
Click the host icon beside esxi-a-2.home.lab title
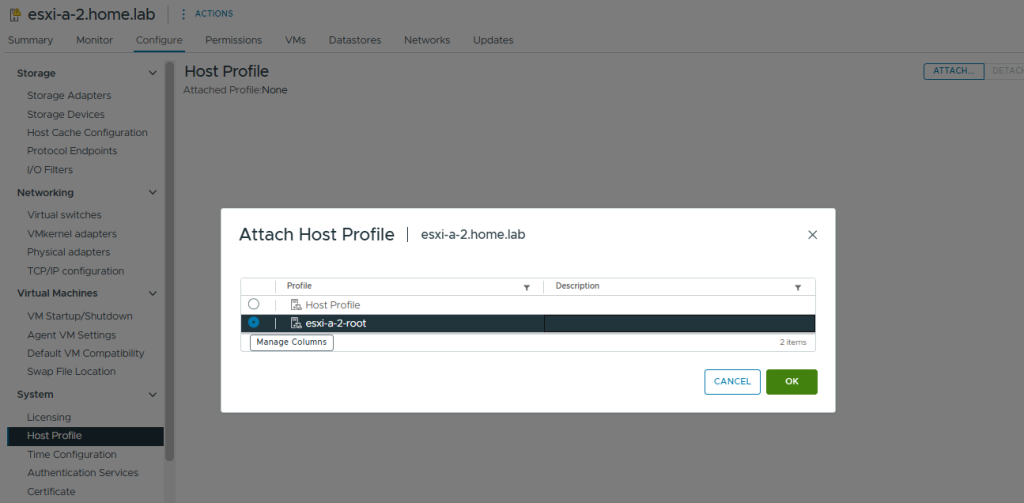[x=15, y=15]
